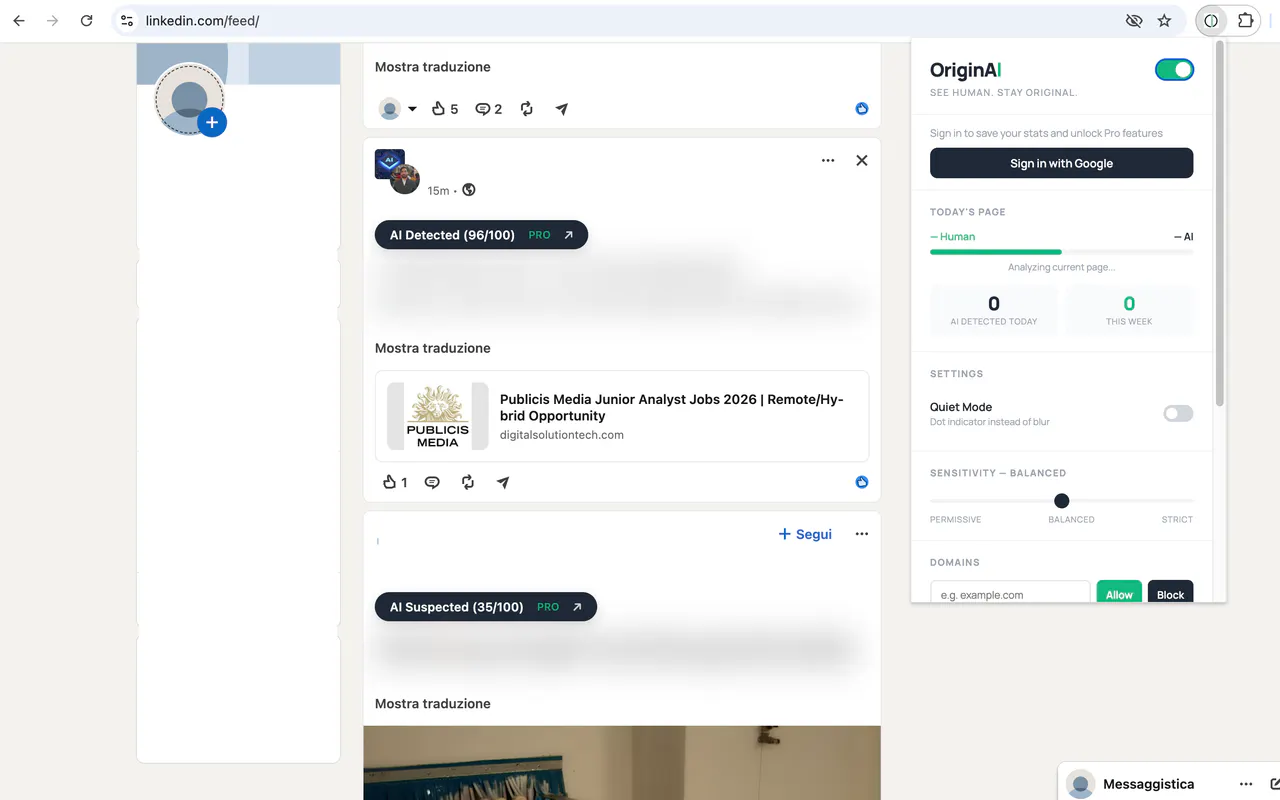1280x800 pixels.
Task: Comment on the post with 2 comments
Action: click(x=488, y=109)
